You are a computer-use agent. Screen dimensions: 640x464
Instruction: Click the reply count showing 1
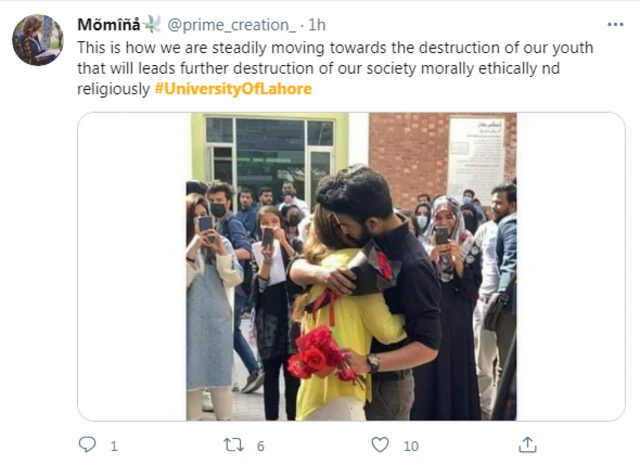point(113,446)
